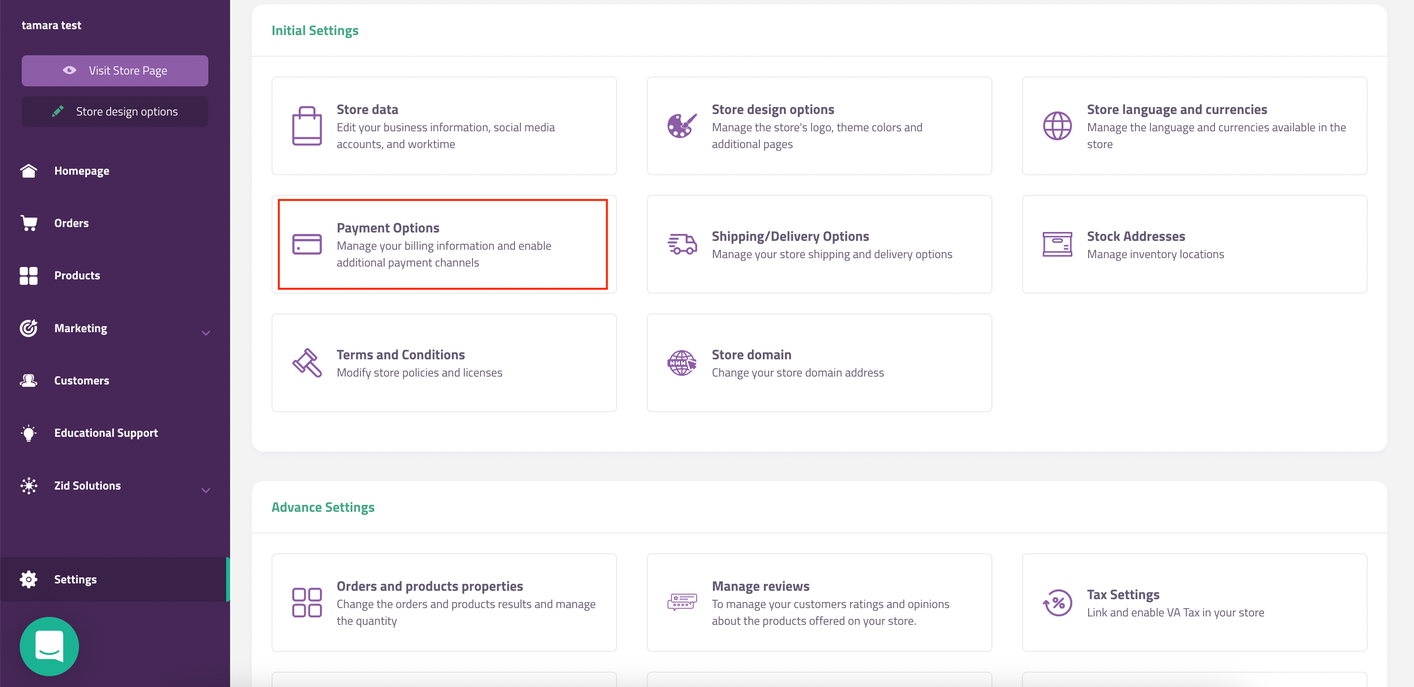Screen dimensions: 1414x687
Task: Open Orders from the sidebar
Action: (71, 223)
